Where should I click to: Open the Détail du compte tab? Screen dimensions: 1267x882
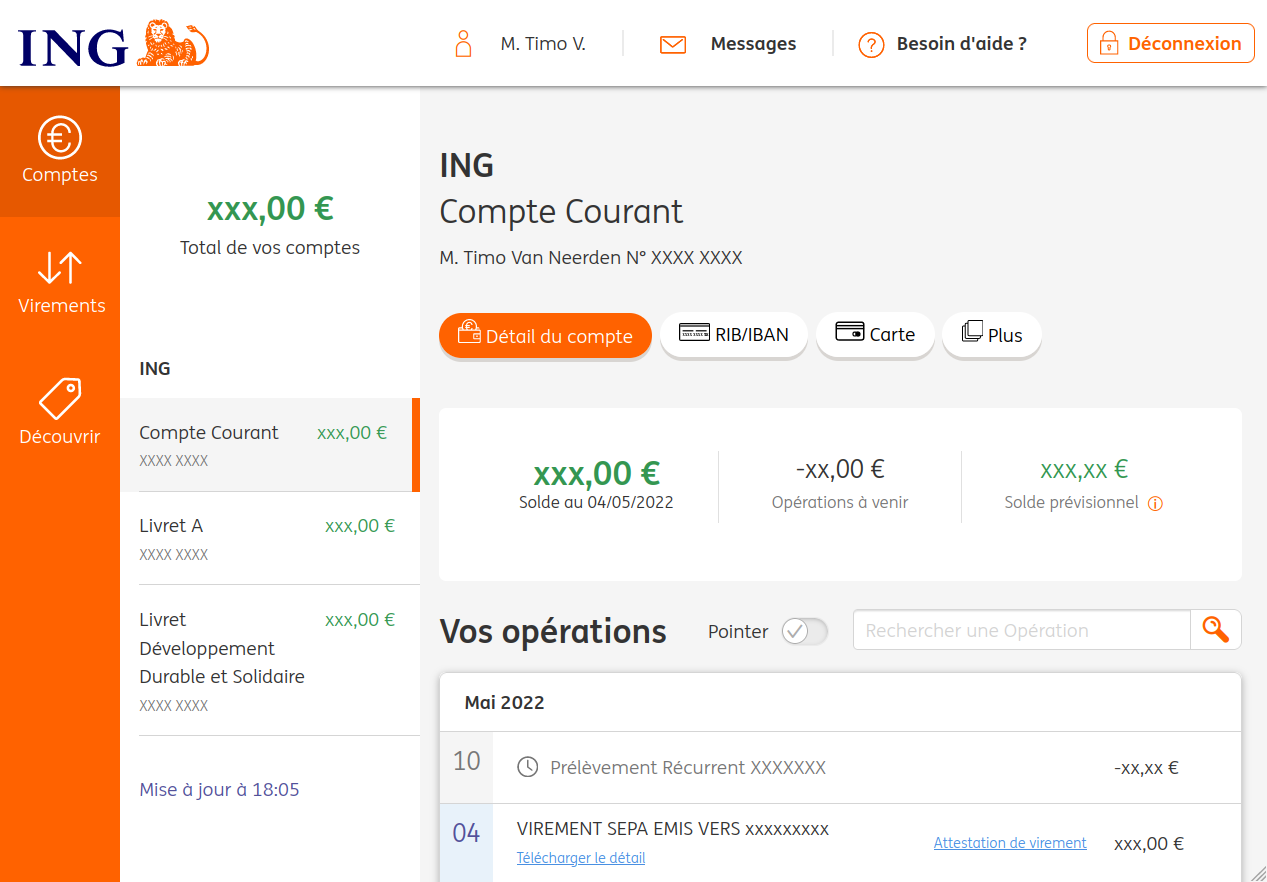545,335
